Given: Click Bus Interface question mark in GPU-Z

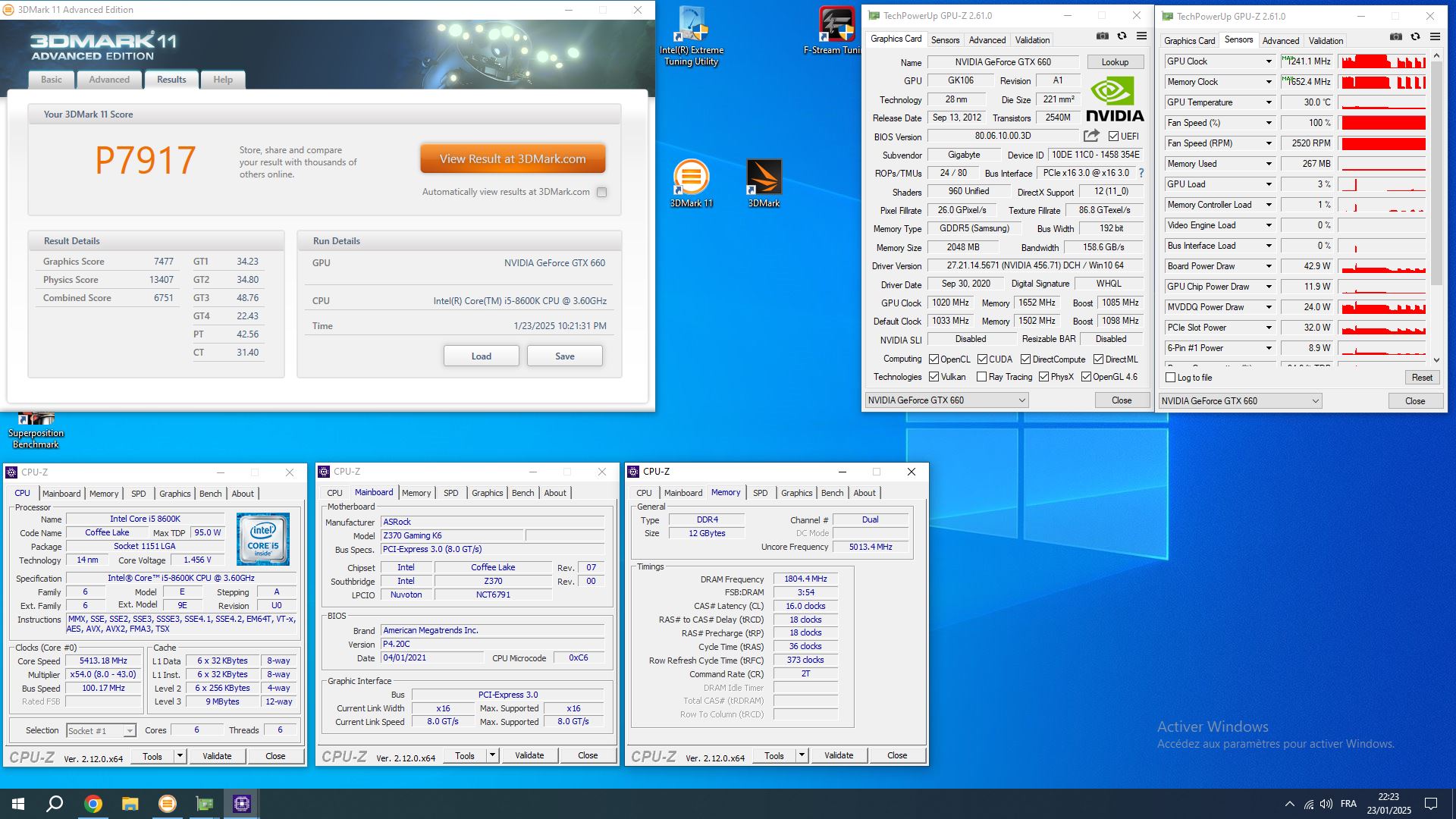Looking at the screenshot, I should click(1141, 173).
